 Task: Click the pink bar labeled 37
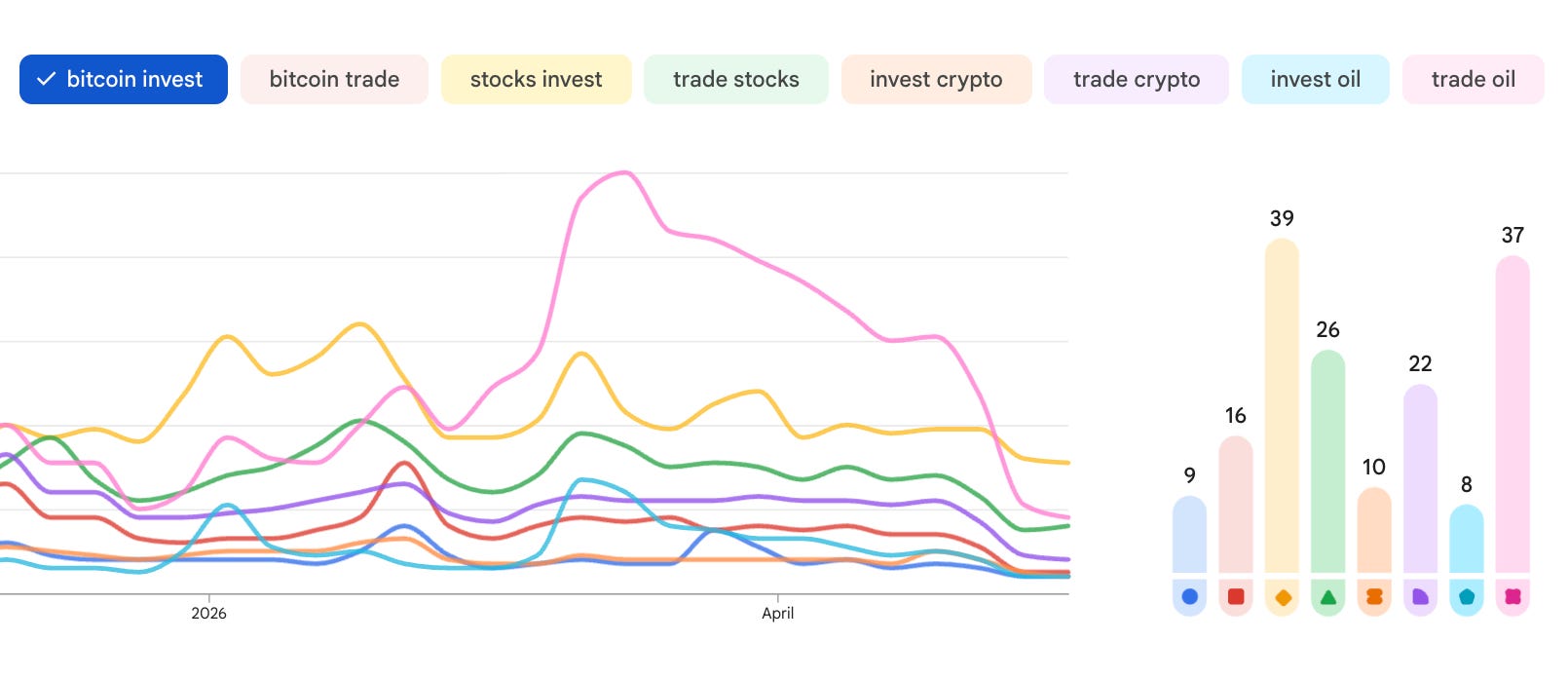click(1512, 414)
